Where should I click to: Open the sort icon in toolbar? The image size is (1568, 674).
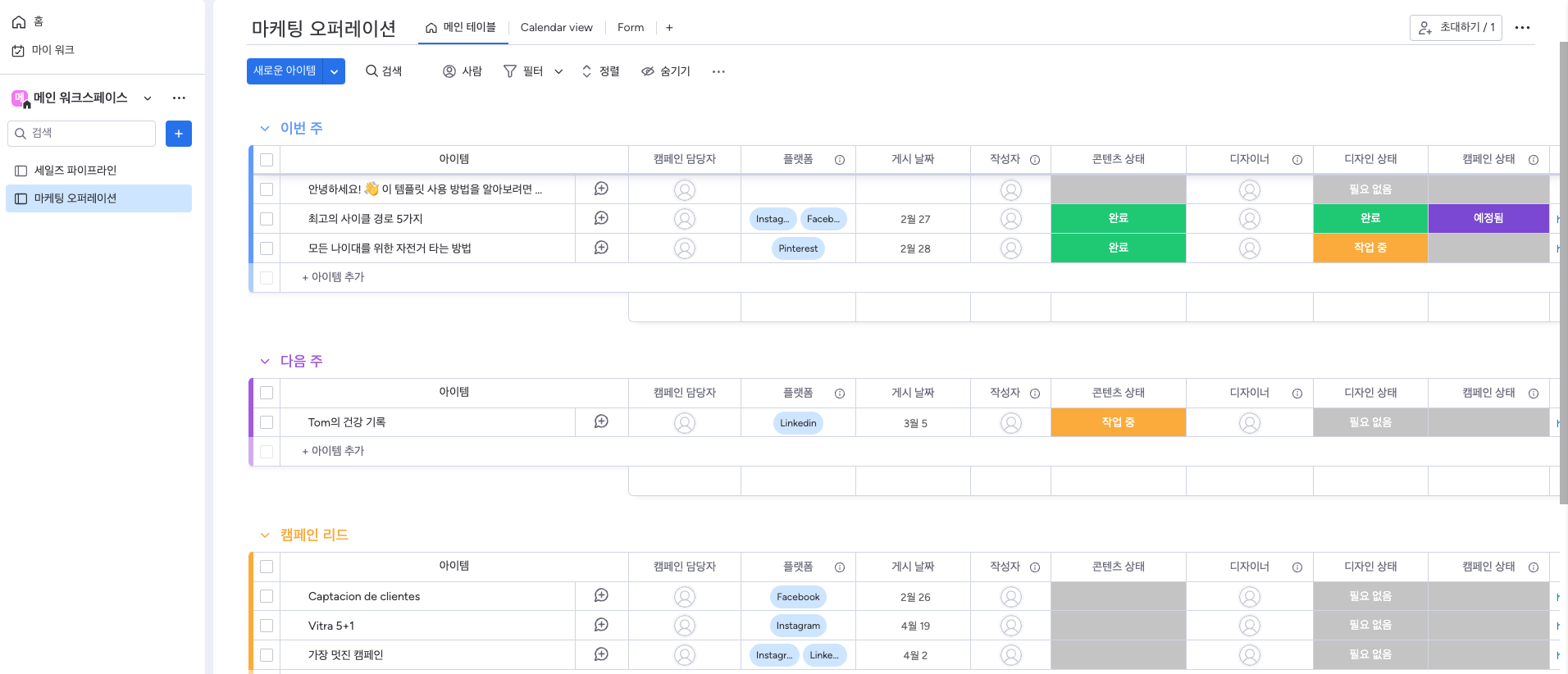coord(586,71)
